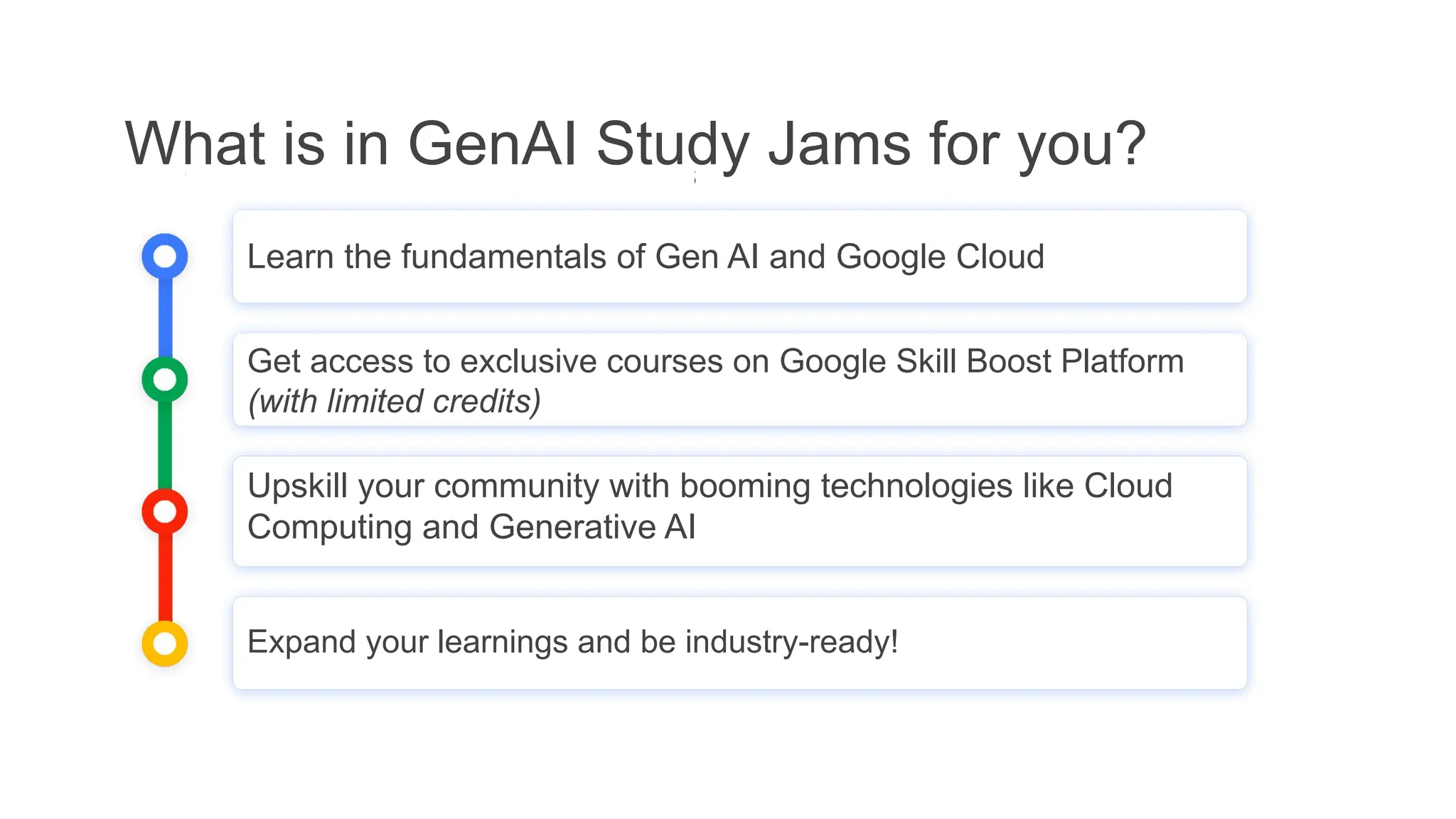Click the word "GenAI" in the title
Screen dimensions: 1456x819
[x=492, y=144]
